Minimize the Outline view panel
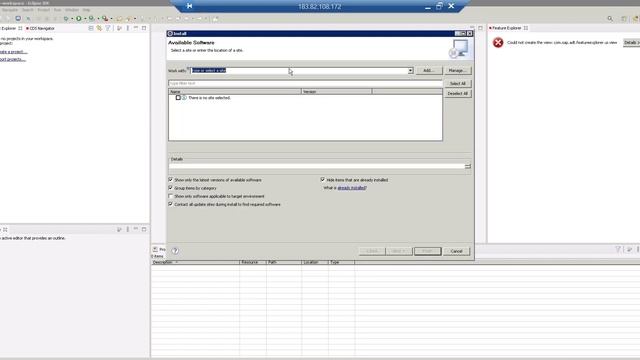Viewport: 640px width, 360px height. 136,229
